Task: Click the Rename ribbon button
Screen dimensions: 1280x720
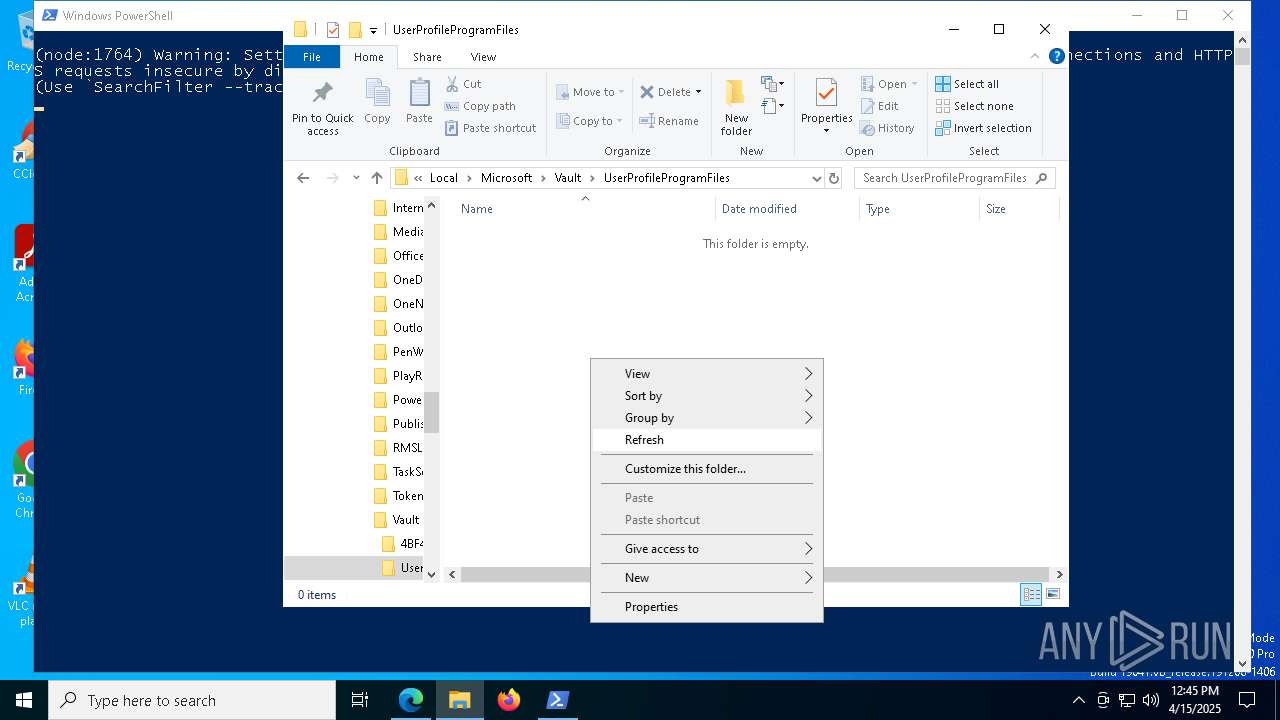Action: pos(668,121)
